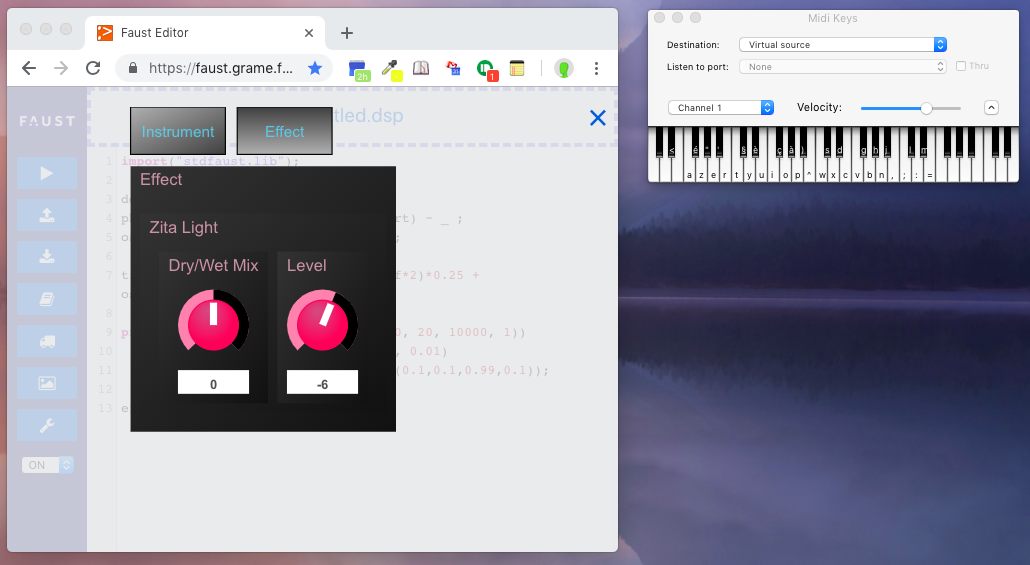Screen dimensions: 1030x565
Task: Close the Faust UI overlay with blue X
Action: point(598,118)
